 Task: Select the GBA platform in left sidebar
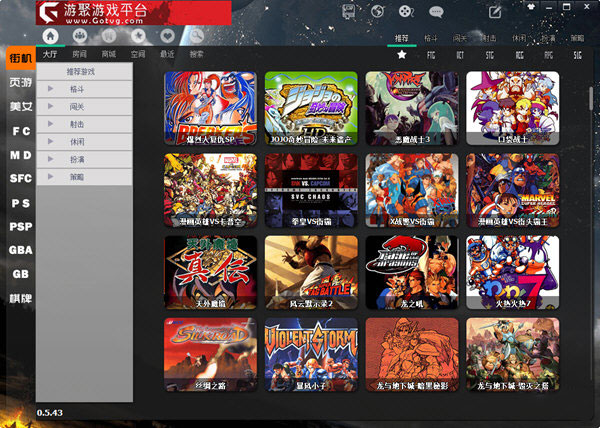pos(21,250)
